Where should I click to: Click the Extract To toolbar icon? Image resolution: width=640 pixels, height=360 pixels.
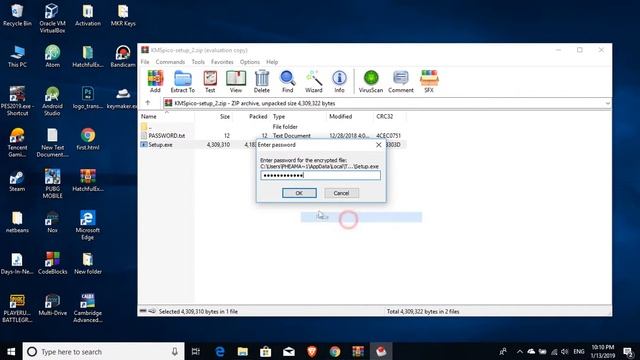coord(182,81)
